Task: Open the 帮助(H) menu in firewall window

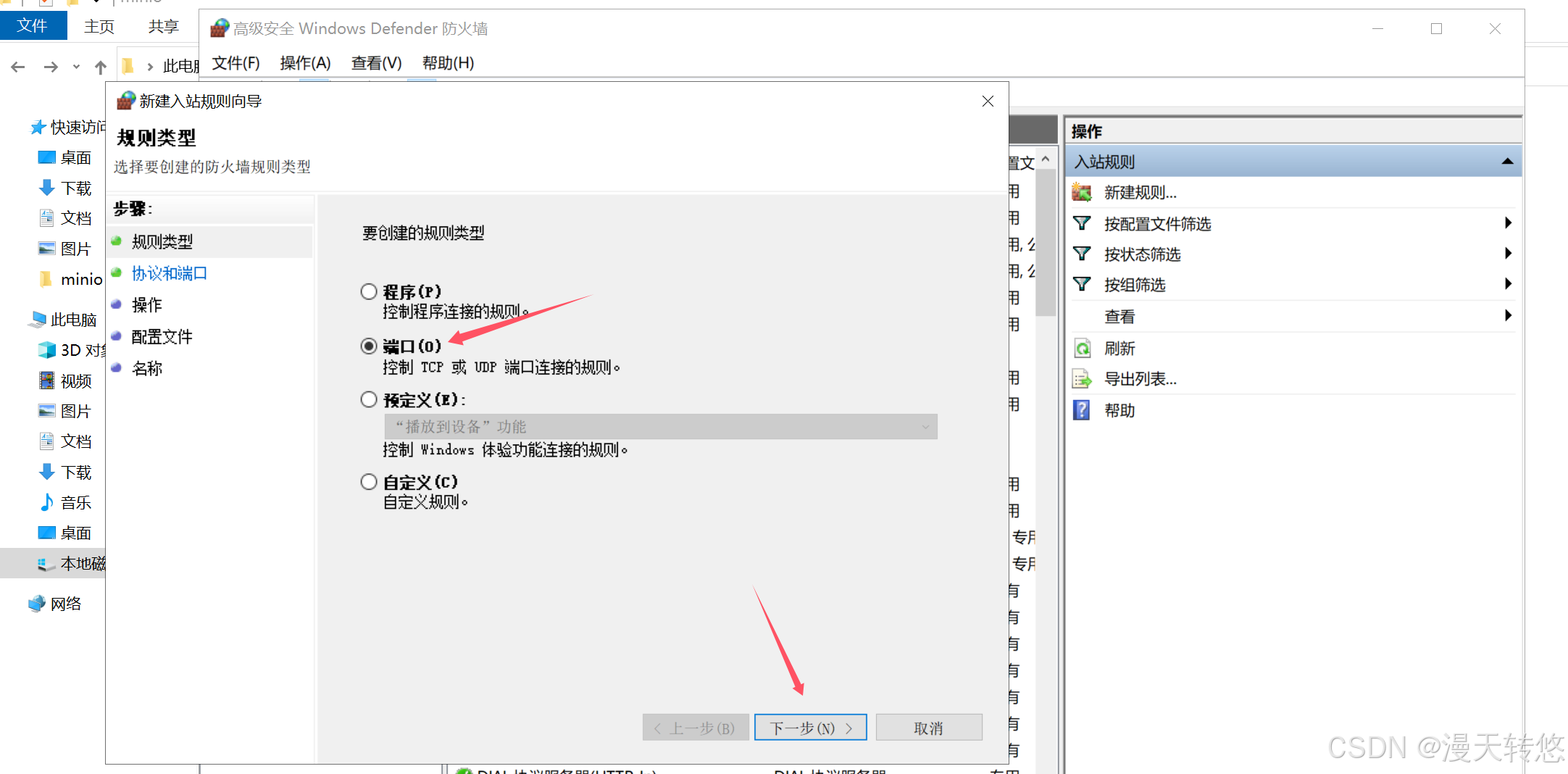Action: (448, 63)
